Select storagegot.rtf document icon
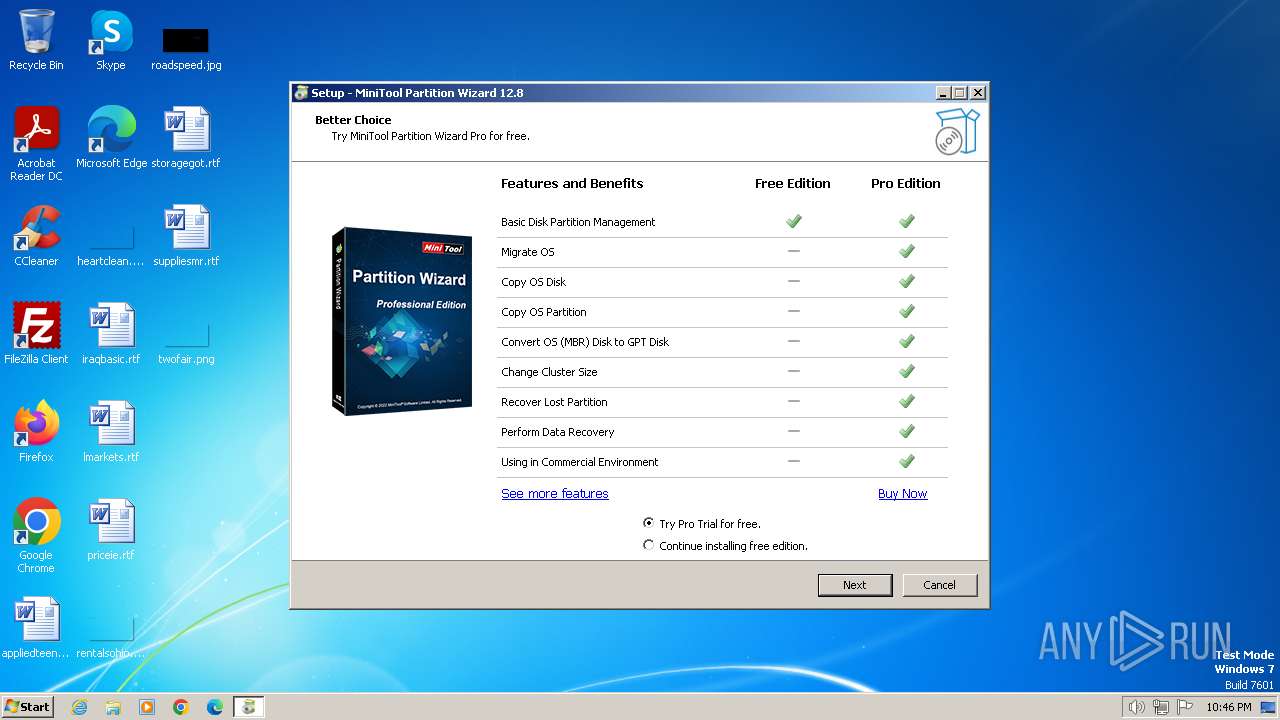 (x=186, y=137)
